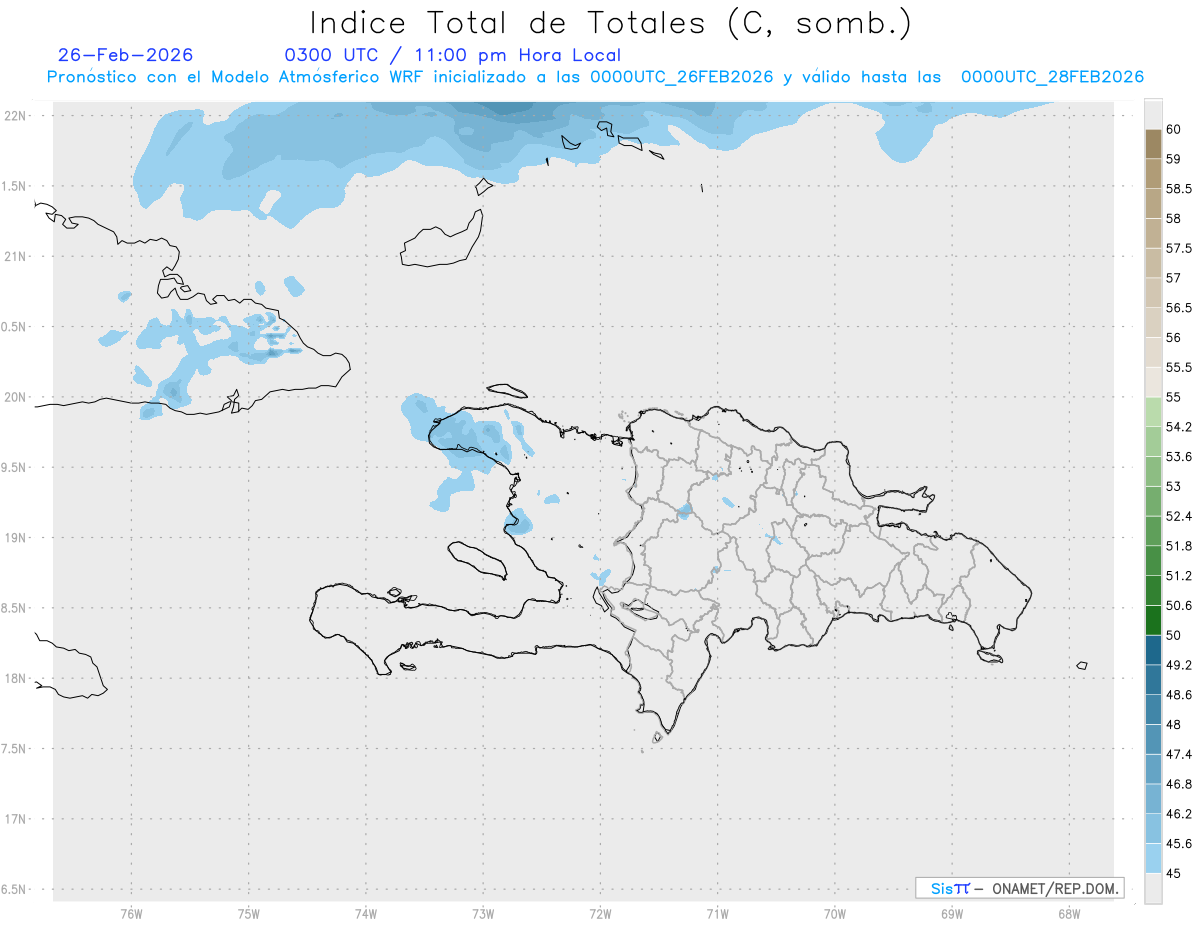
Task: Click the colorbar value 51.2
Action: [x=1179, y=576]
